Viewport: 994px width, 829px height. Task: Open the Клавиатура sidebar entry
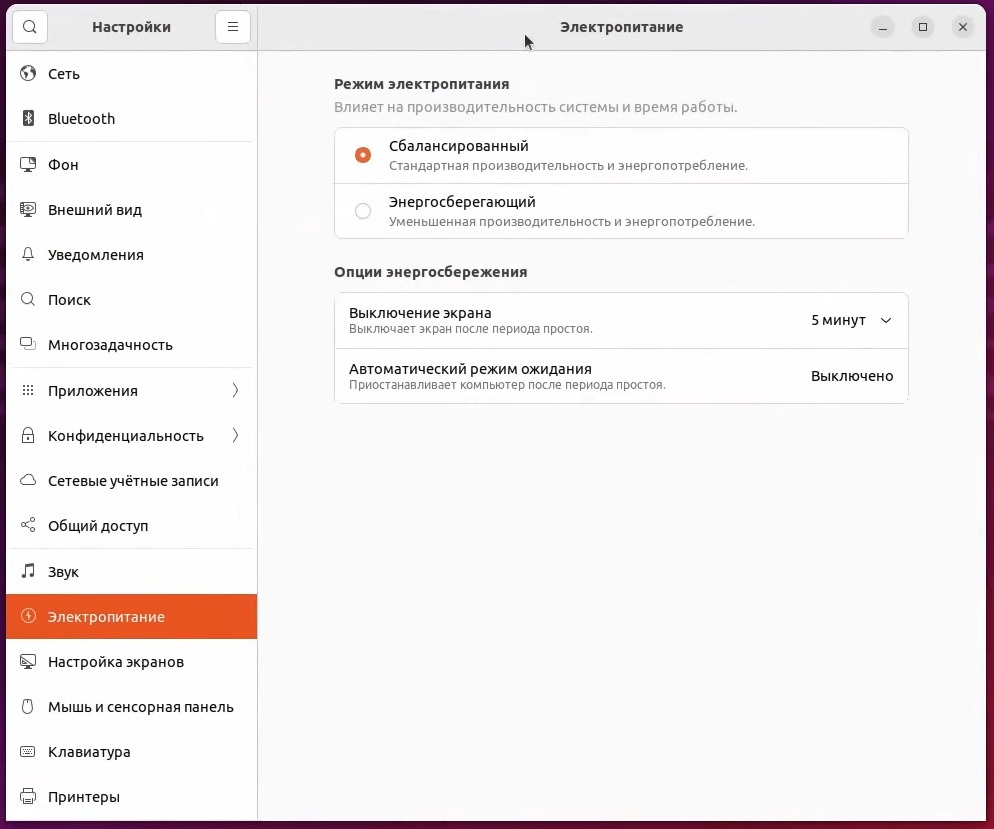[x=131, y=752]
